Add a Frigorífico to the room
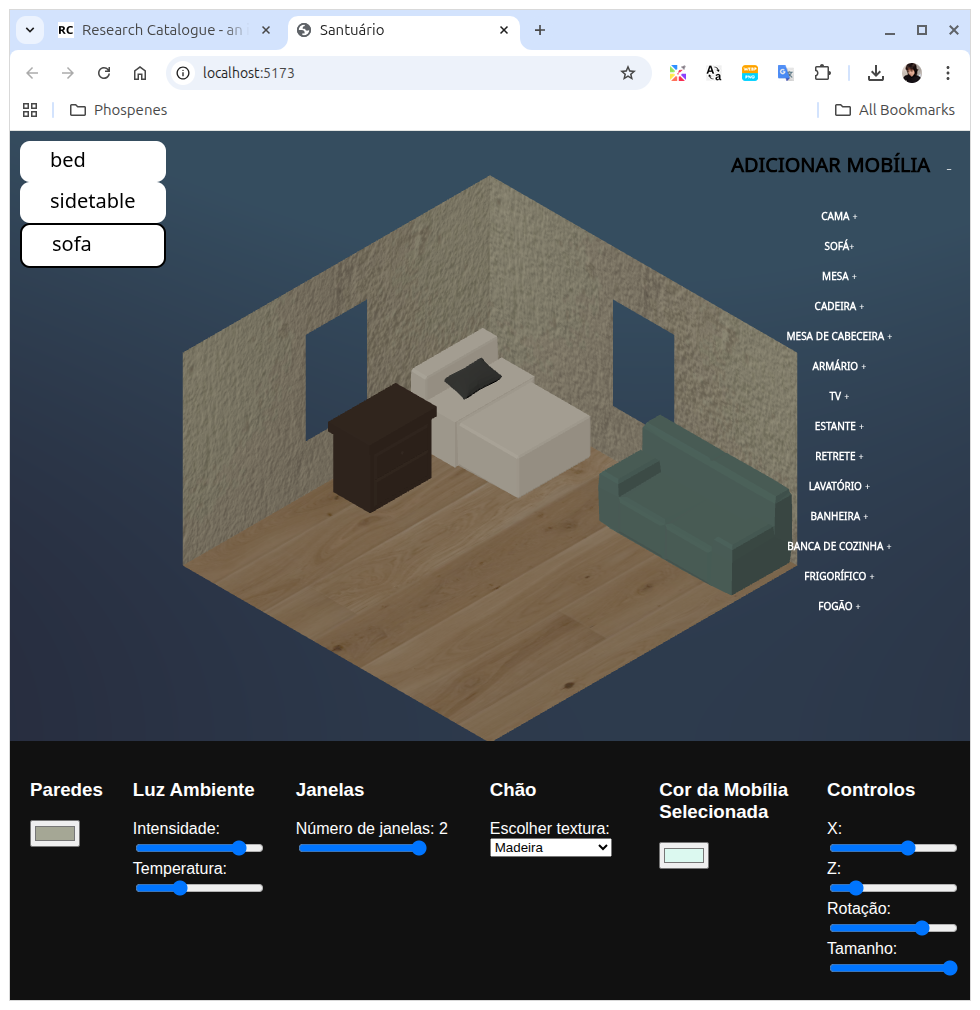This screenshot has width=980, height=1010. pos(839,577)
